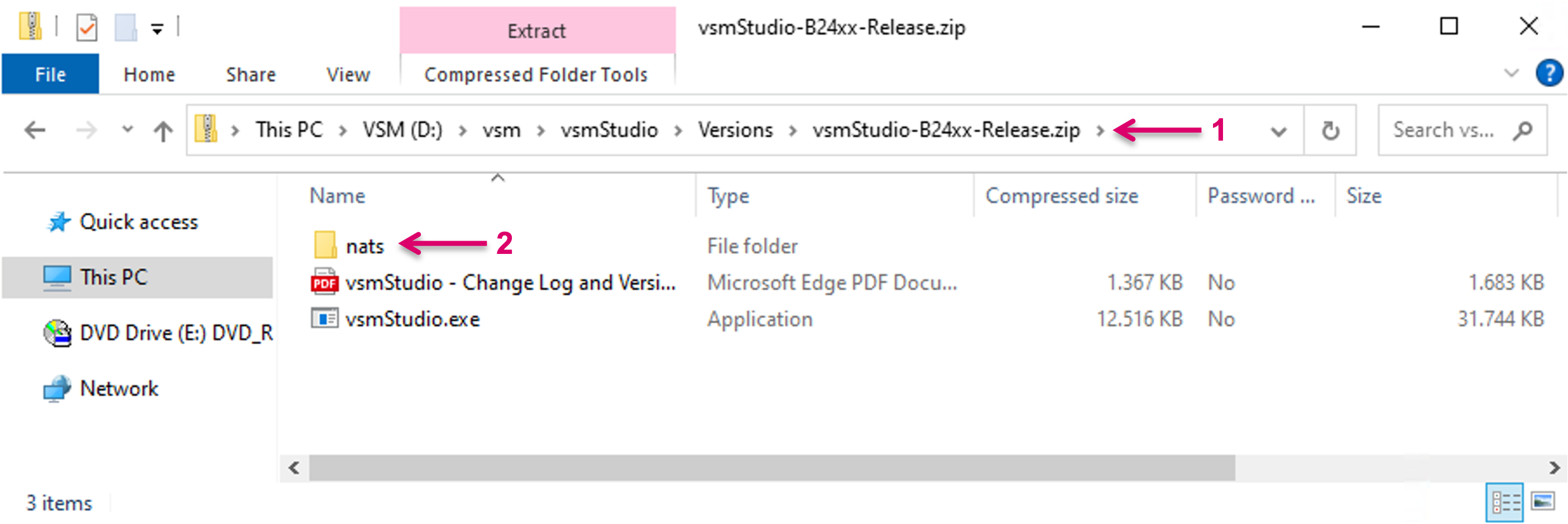
Task: Click the horizontal scrollbar right arrow
Action: point(1554,468)
